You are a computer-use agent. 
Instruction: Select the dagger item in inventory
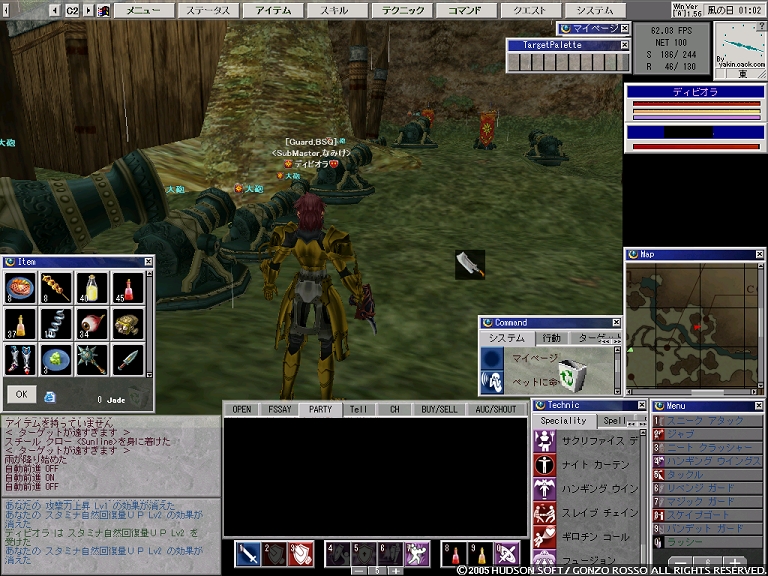pyautogui.click(x=128, y=360)
